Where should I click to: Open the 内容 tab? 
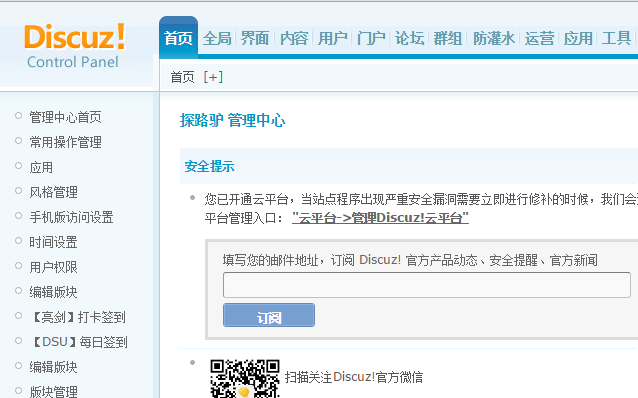pyautogui.click(x=294, y=38)
